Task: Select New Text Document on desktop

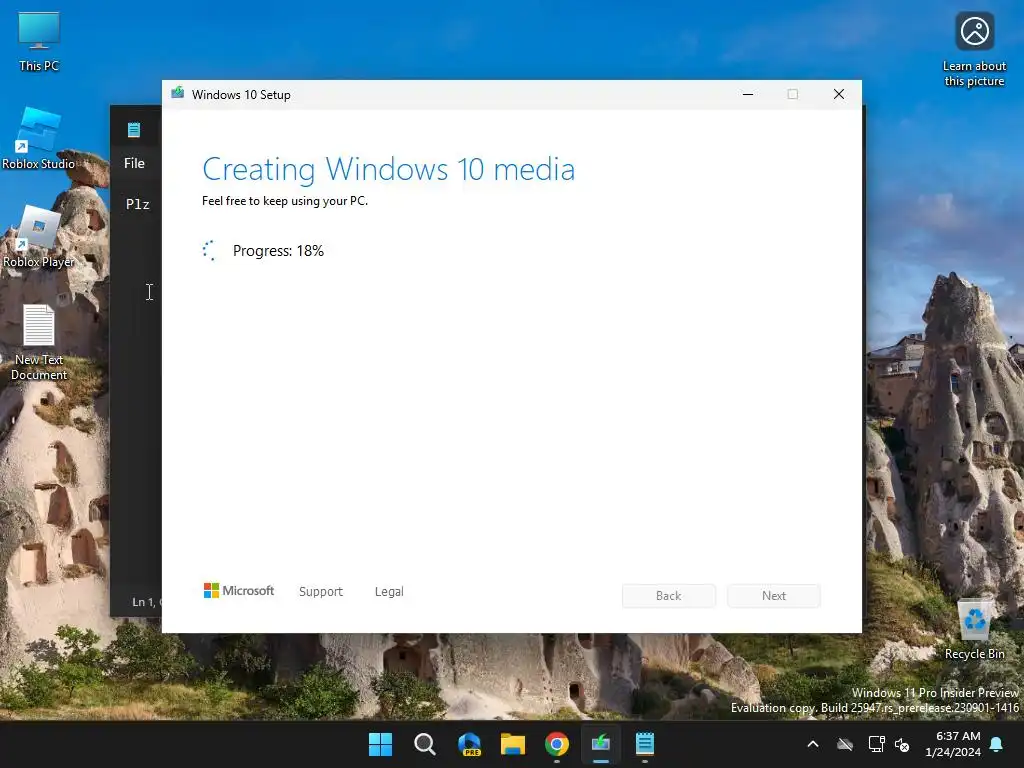Action: pyautogui.click(x=39, y=342)
